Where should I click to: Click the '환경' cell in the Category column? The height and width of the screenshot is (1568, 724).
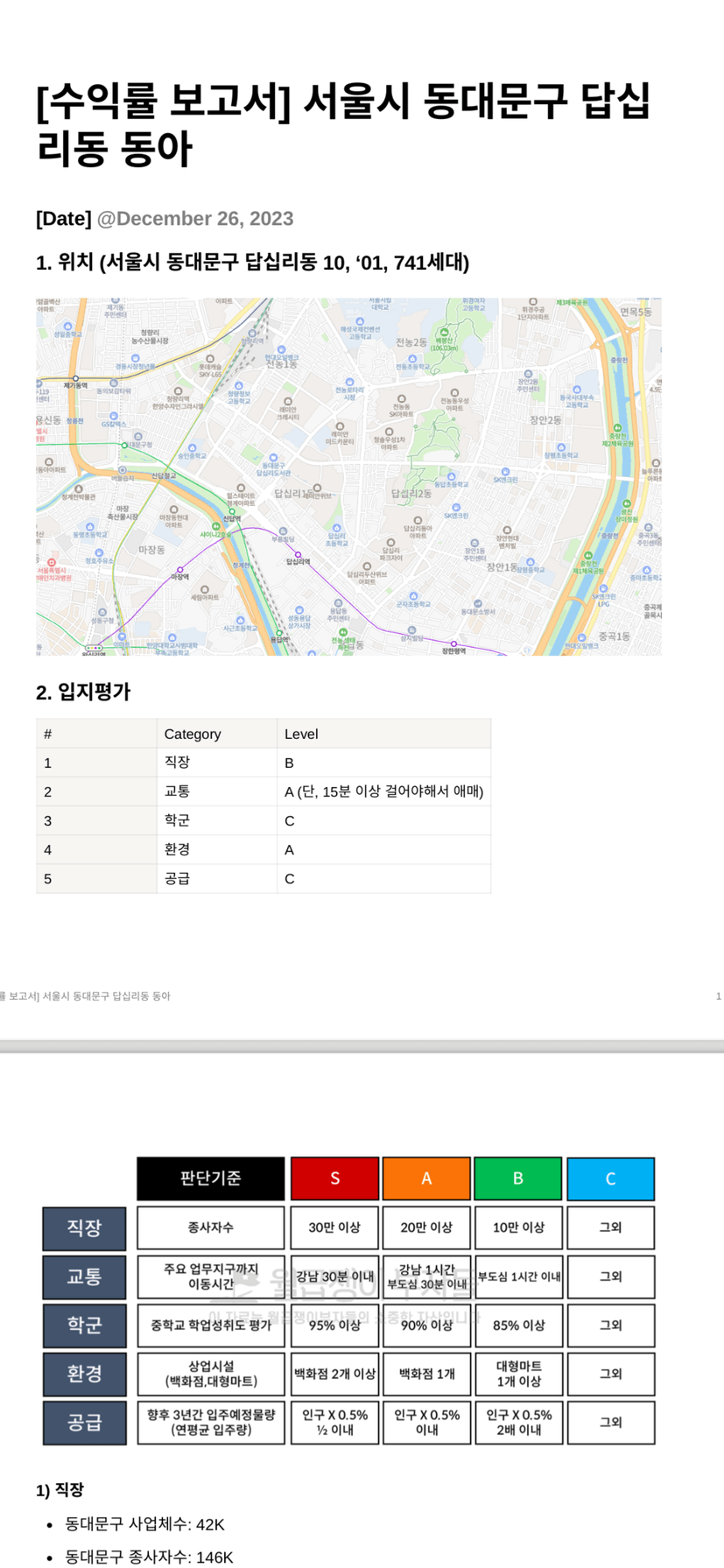(217, 849)
